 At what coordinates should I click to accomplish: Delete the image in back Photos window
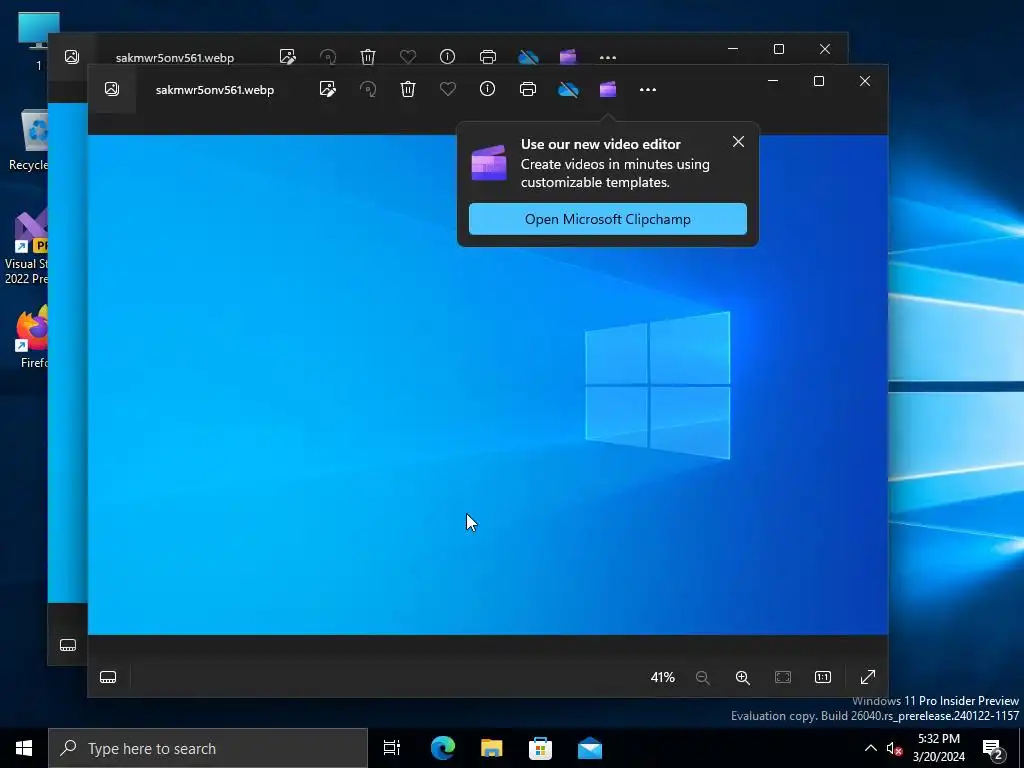(368, 57)
